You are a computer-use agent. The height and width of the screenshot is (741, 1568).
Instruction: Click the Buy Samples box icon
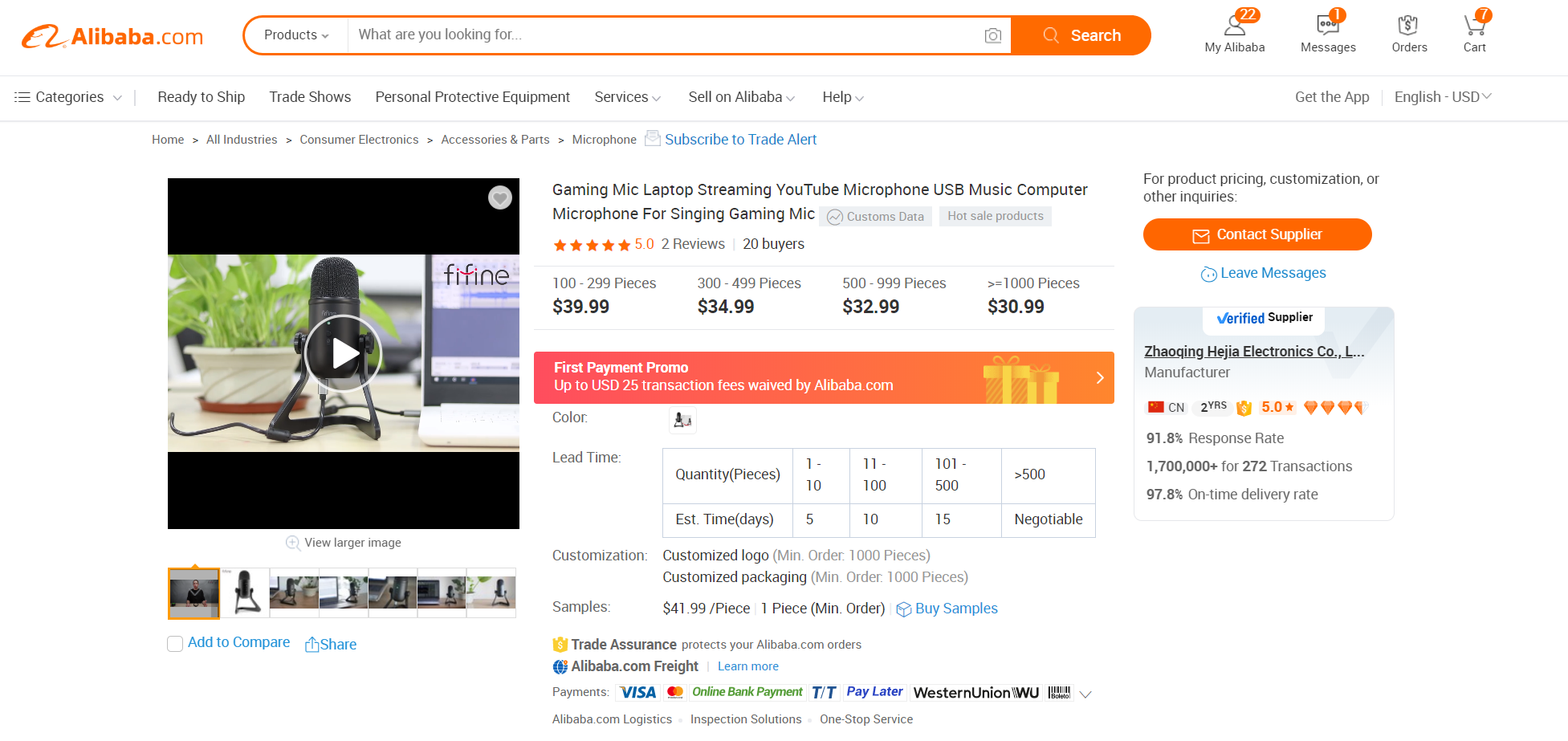coord(904,609)
